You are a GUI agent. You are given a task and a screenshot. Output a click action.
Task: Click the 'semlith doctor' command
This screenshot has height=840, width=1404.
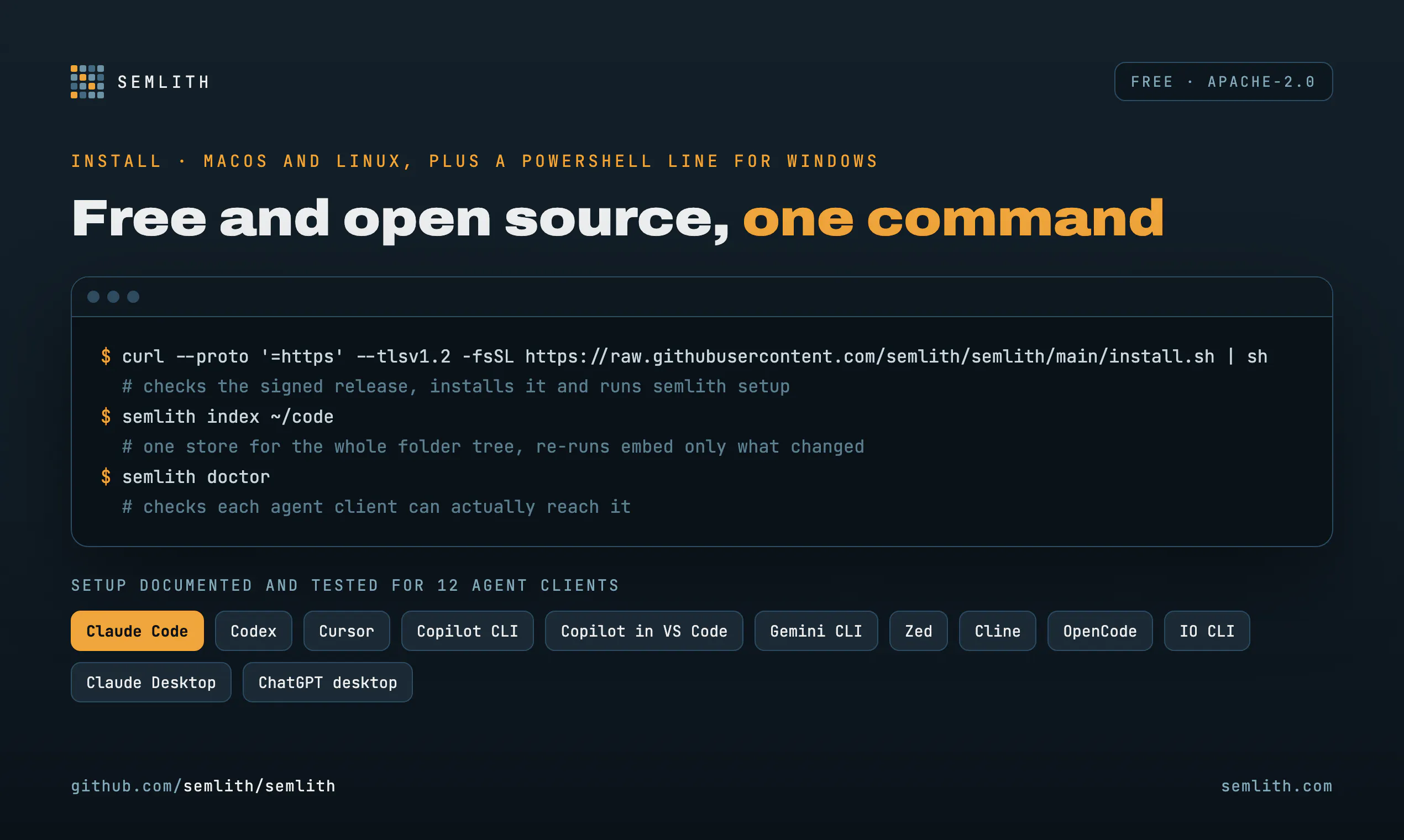[196, 476]
